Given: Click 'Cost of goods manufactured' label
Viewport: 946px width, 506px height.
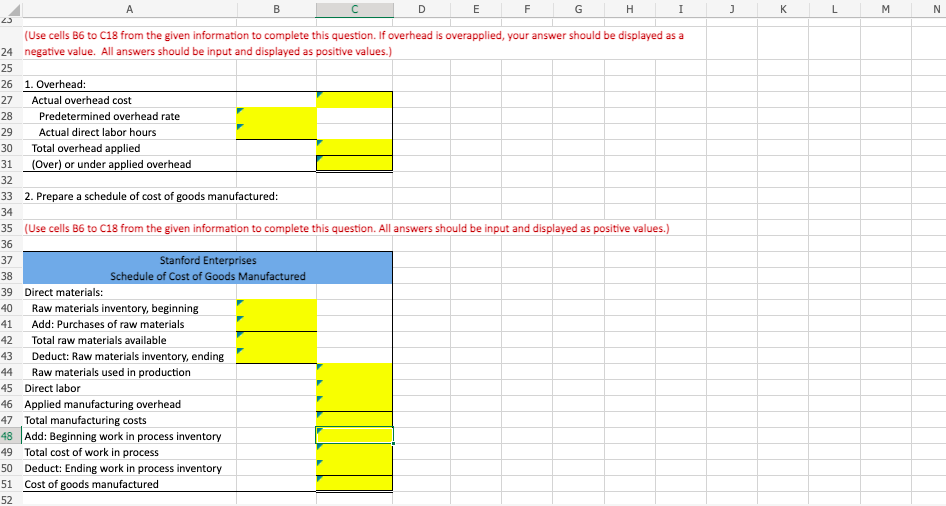Looking at the screenshot, I should coord(91,484).
